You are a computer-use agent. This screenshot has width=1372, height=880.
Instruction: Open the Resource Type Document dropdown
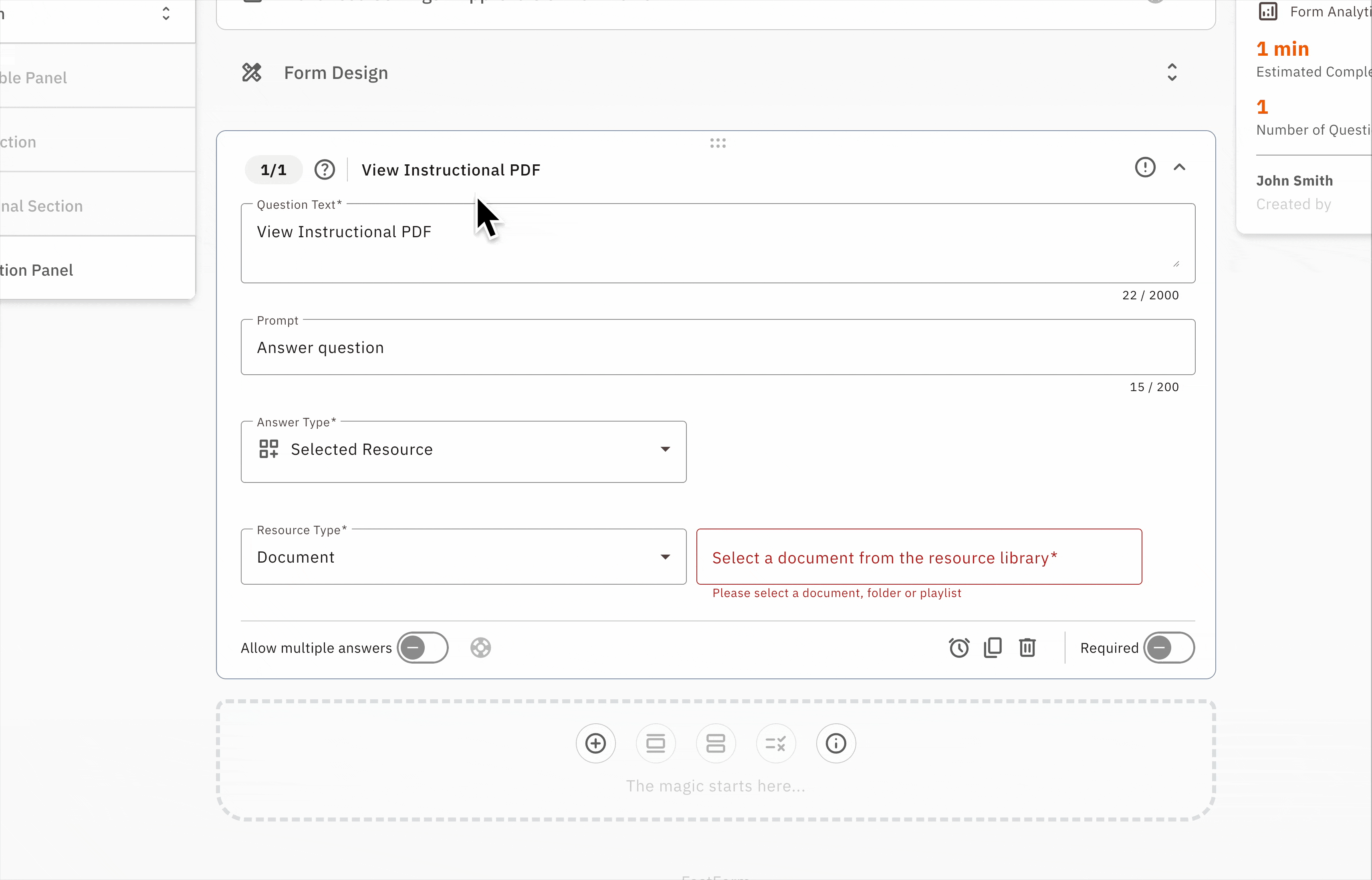464,557
